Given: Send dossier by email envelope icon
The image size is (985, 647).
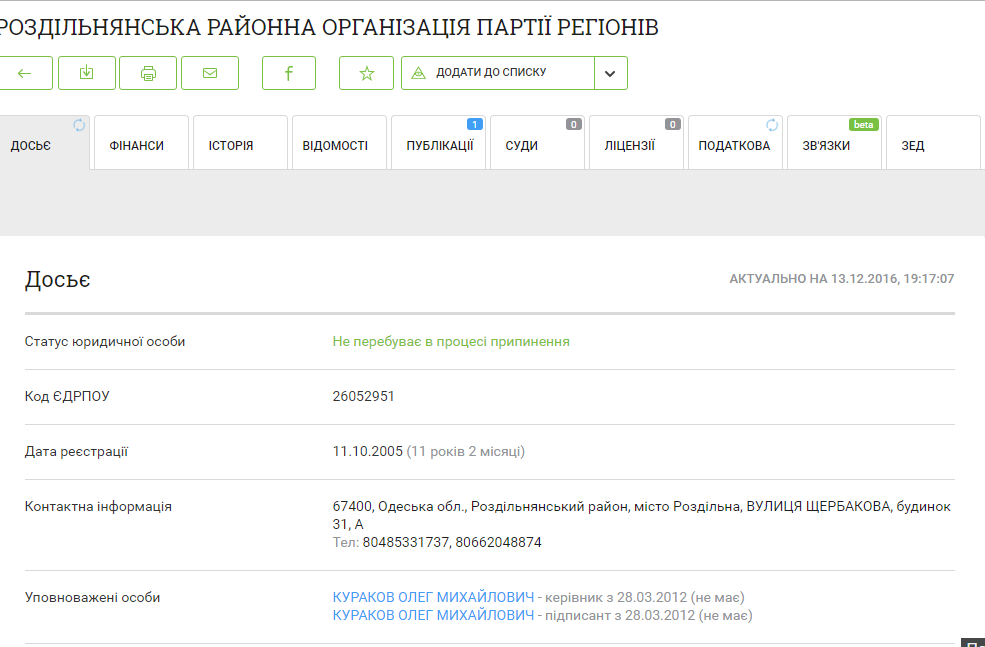Looking at the screenshot, I should tap(210, 73).
